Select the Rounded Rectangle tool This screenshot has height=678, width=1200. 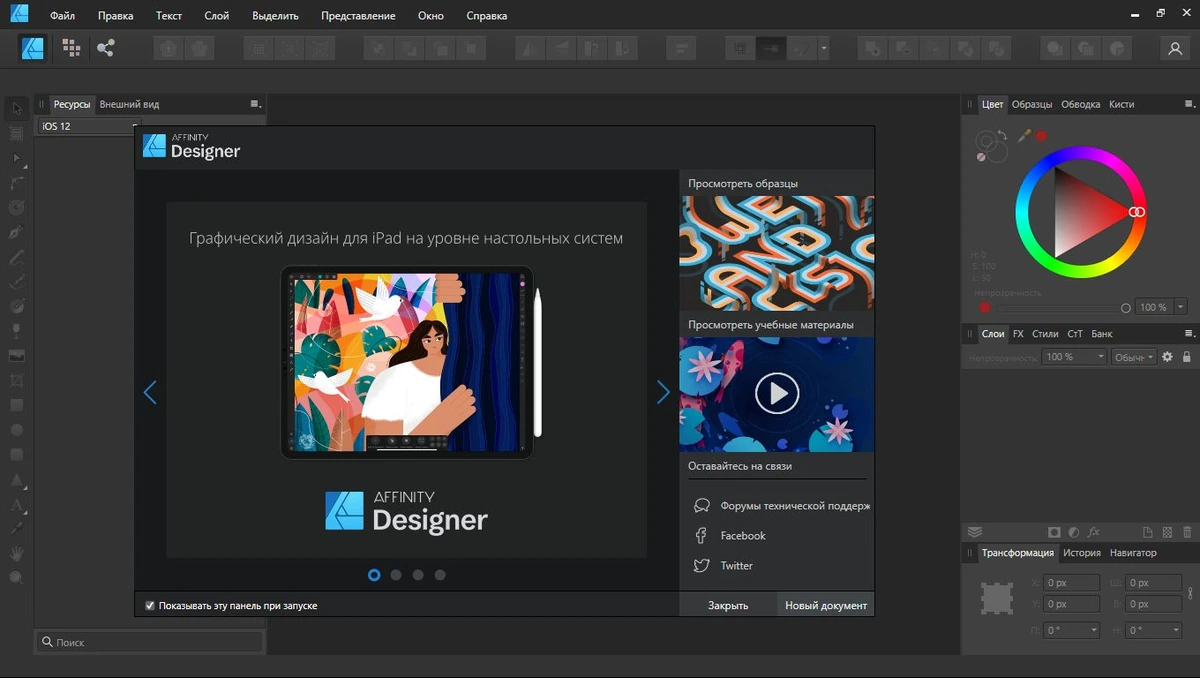coord(16,454)
